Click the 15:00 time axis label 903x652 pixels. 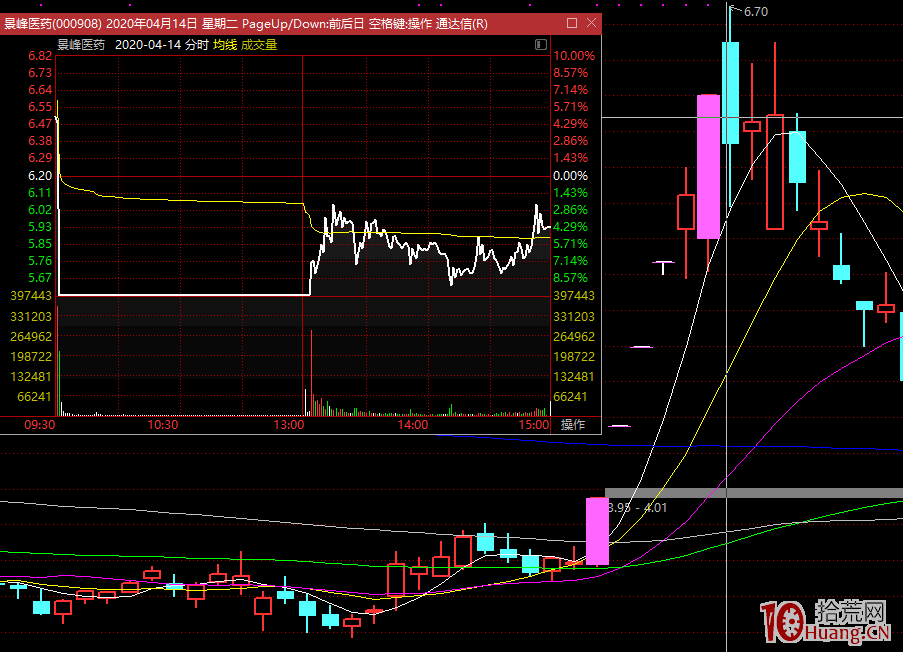pyautogui.click(x=534, y=425)
